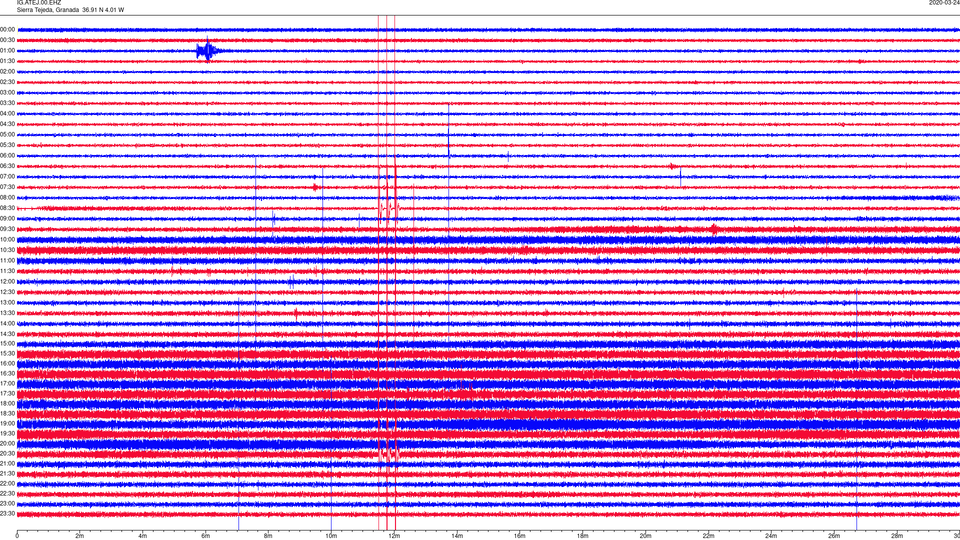Screen dimensions: 960x540
Task: Pick the 19:00 time label
Action: (8, 423)
